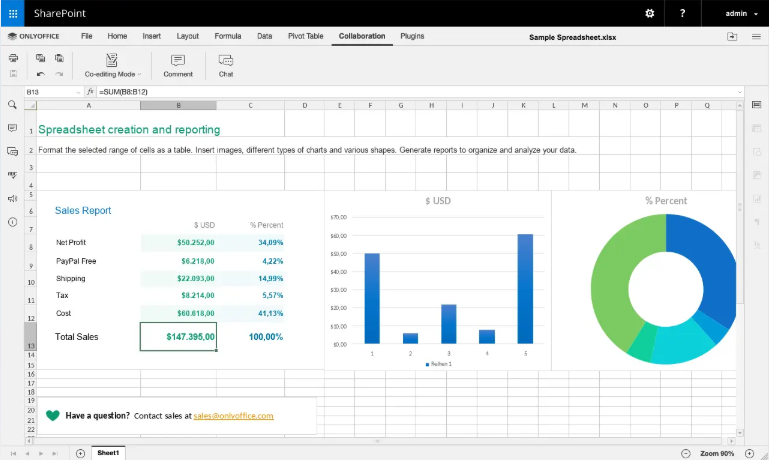Screen dimensions: 769x460
Task: Click the open file location icon
Action: coord(732,37)
